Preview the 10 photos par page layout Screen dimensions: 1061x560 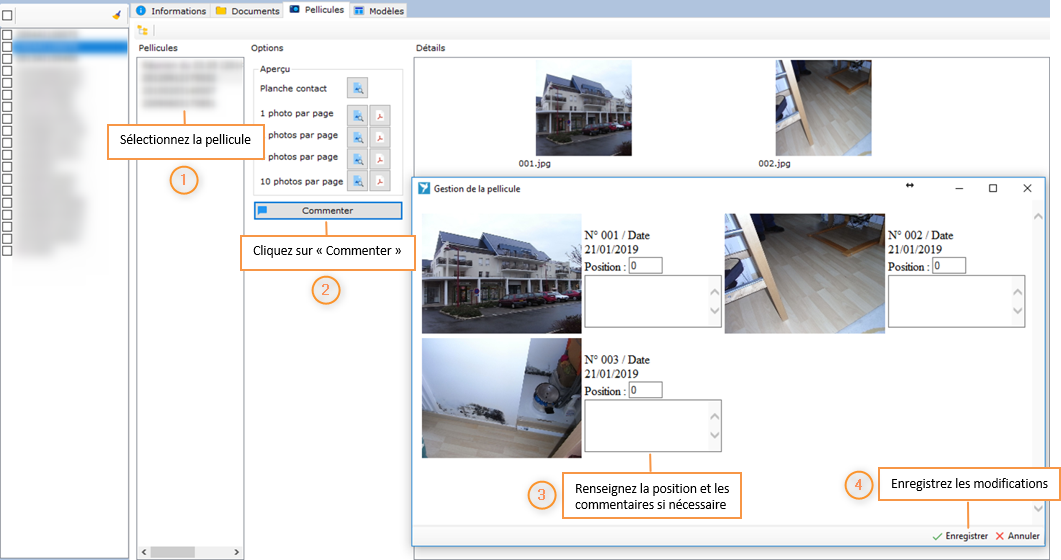[357, 181]
